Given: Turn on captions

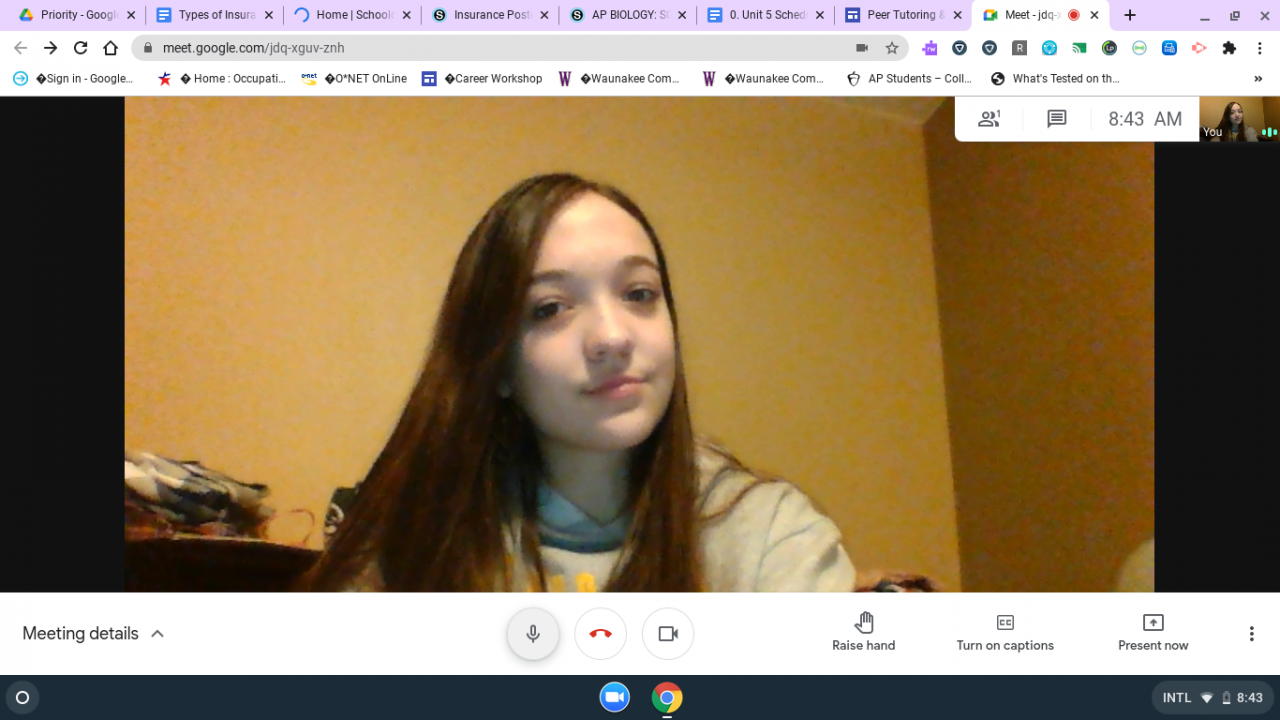Looking at the screenshot, I should click(x=1005, y=633).
